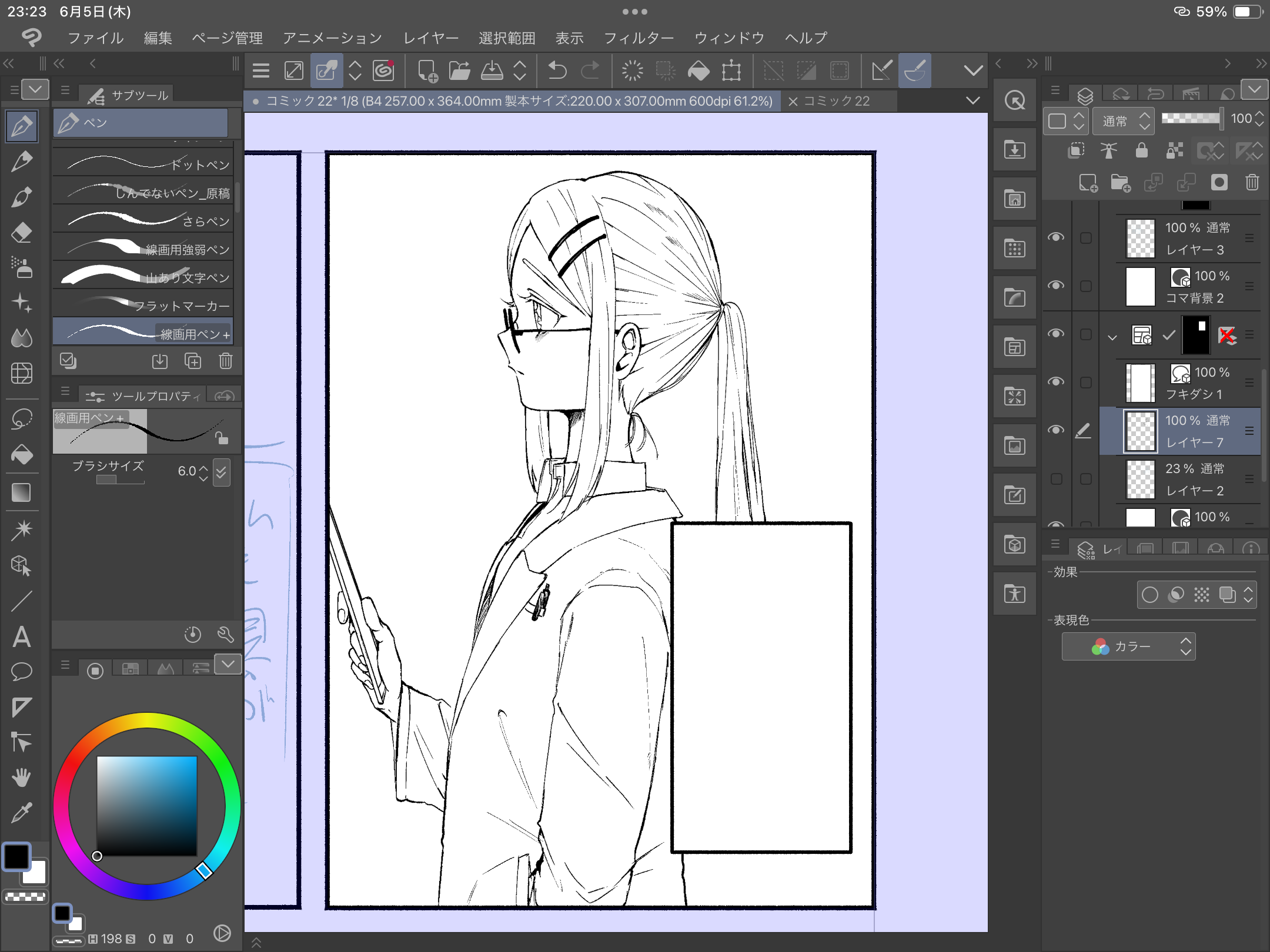Delete the selected sub tool

pyautogui.click(x=226, y=361)
